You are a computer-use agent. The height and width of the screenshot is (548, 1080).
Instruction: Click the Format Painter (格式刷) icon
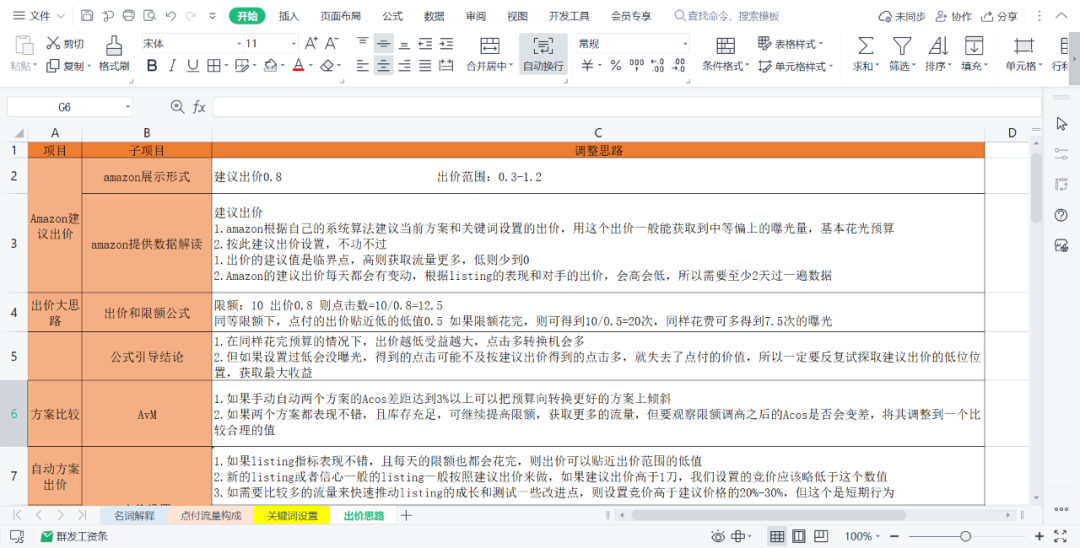[x=114, y=46]
